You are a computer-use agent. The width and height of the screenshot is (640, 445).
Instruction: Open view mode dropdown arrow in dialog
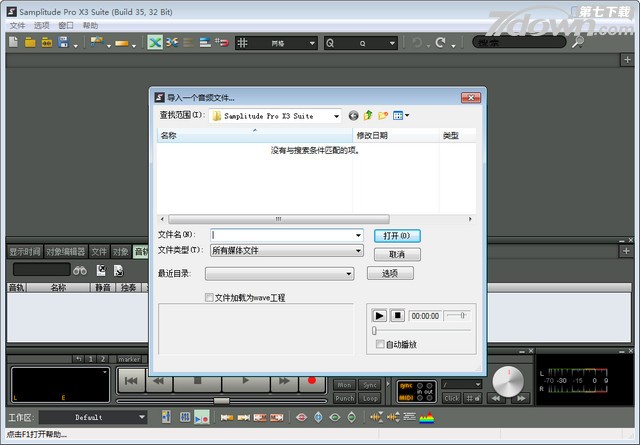(407, 116)
